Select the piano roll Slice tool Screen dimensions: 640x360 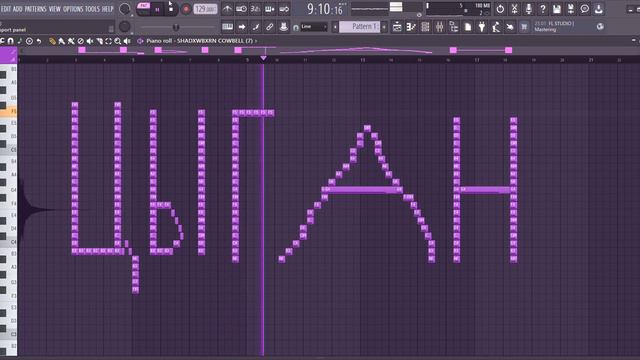(x=99, y=41)
